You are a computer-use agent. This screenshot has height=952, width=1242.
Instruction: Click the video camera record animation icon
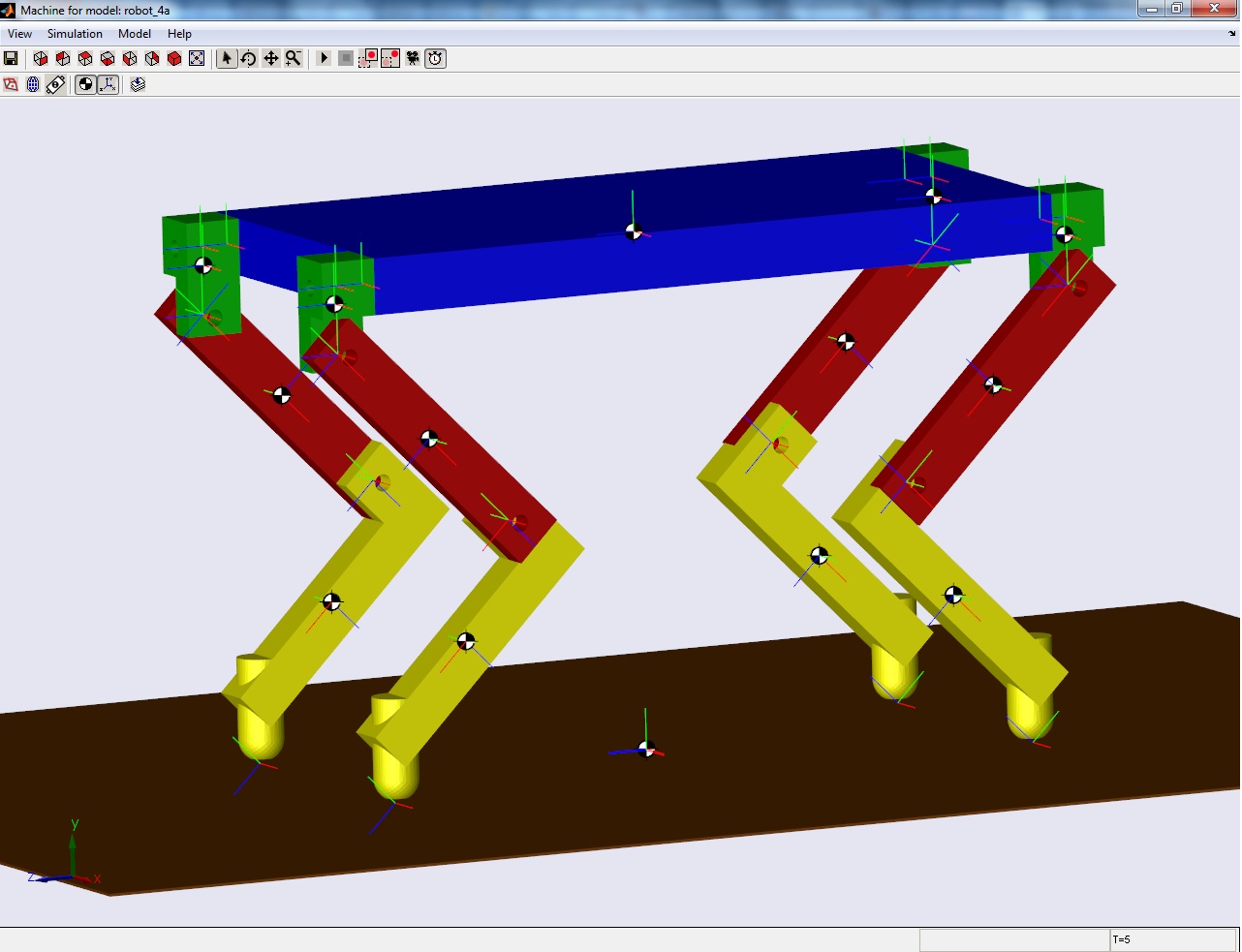pyautogui.click(x=413, y=58)
